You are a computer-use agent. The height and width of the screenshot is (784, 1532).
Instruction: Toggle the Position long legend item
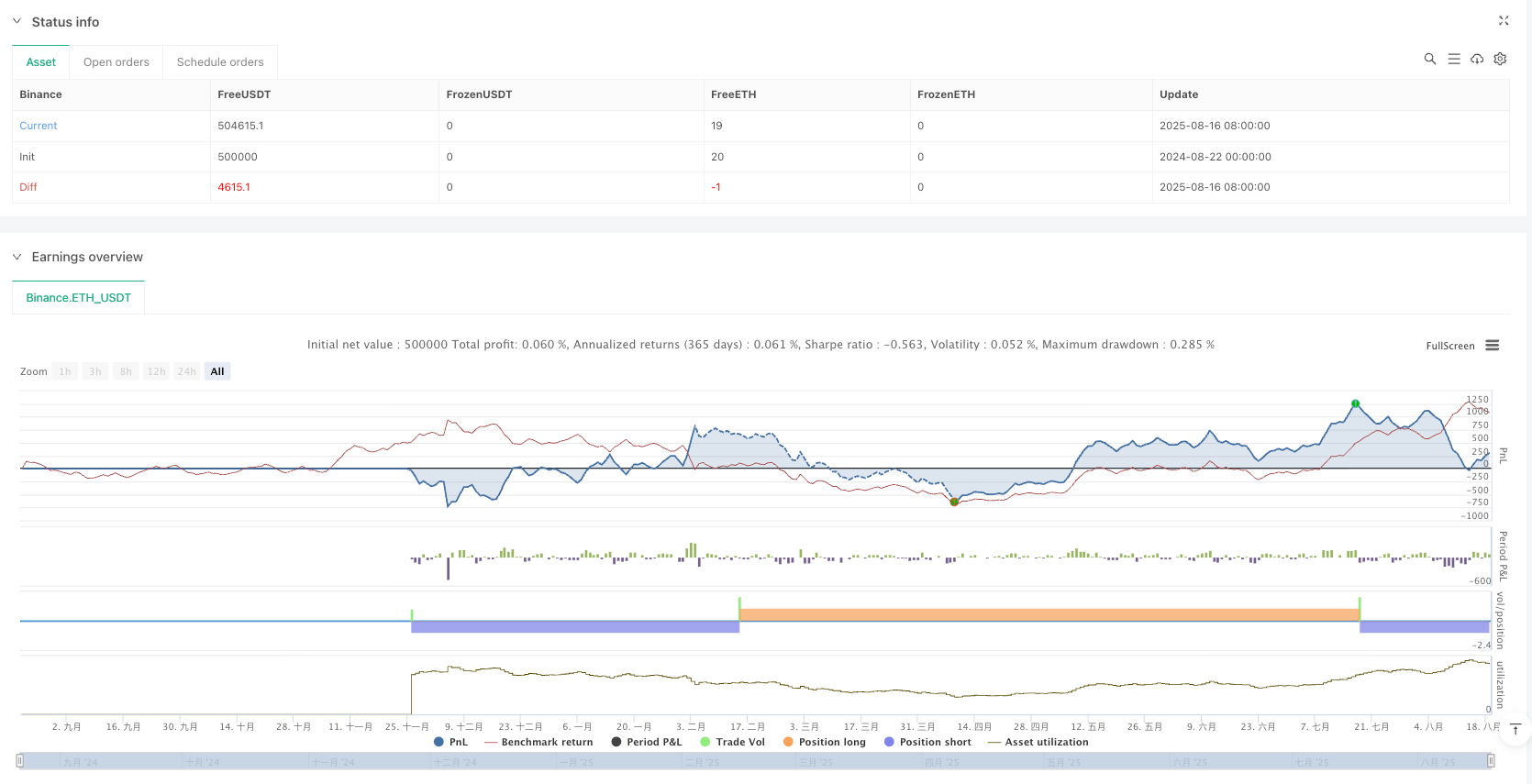pos(824,742)
